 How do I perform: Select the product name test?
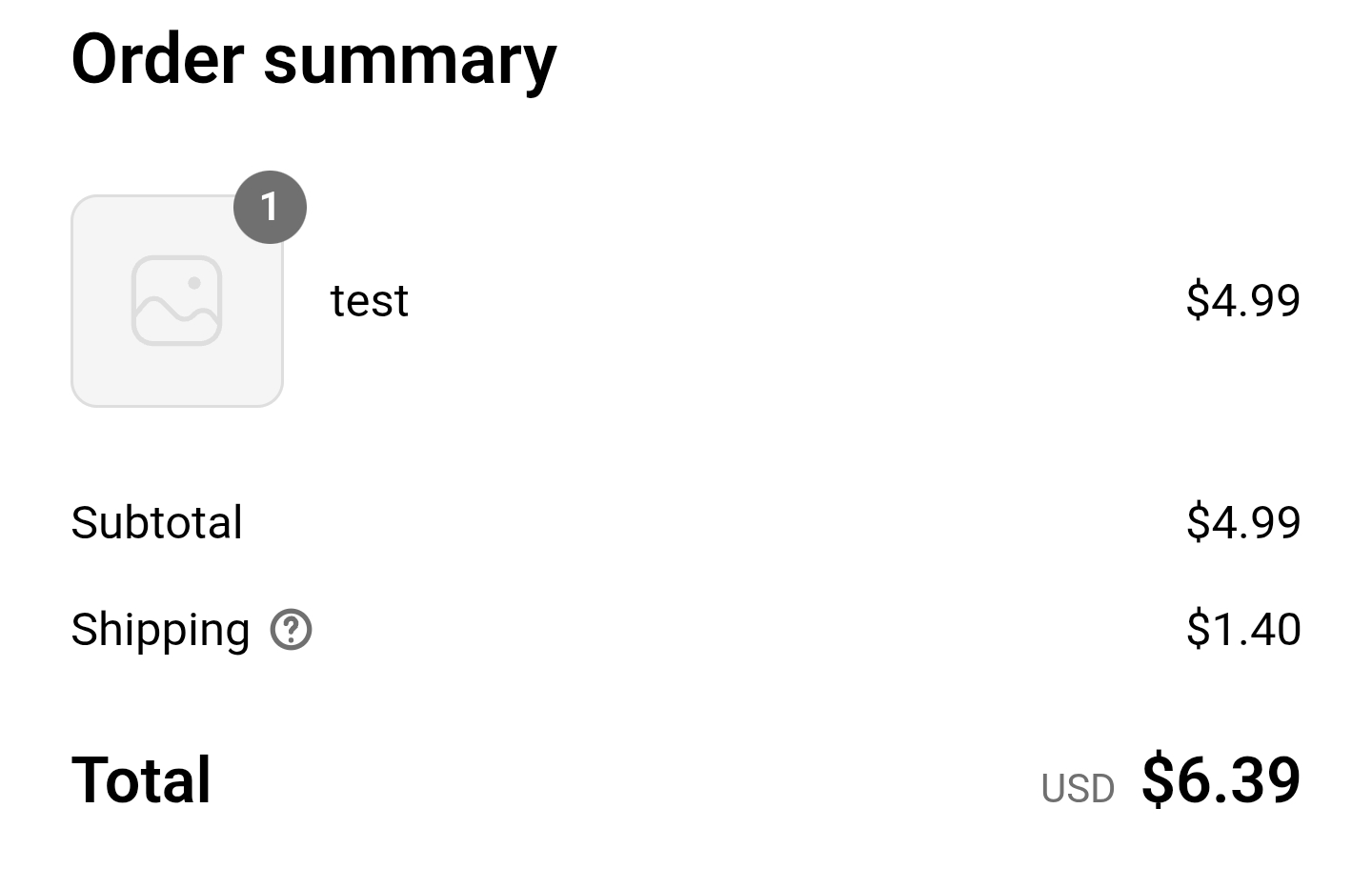pos(369,301)
